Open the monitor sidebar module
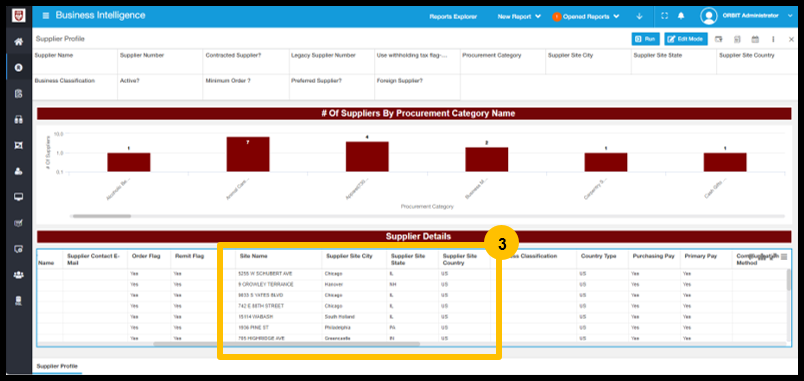 coord(18,197)
